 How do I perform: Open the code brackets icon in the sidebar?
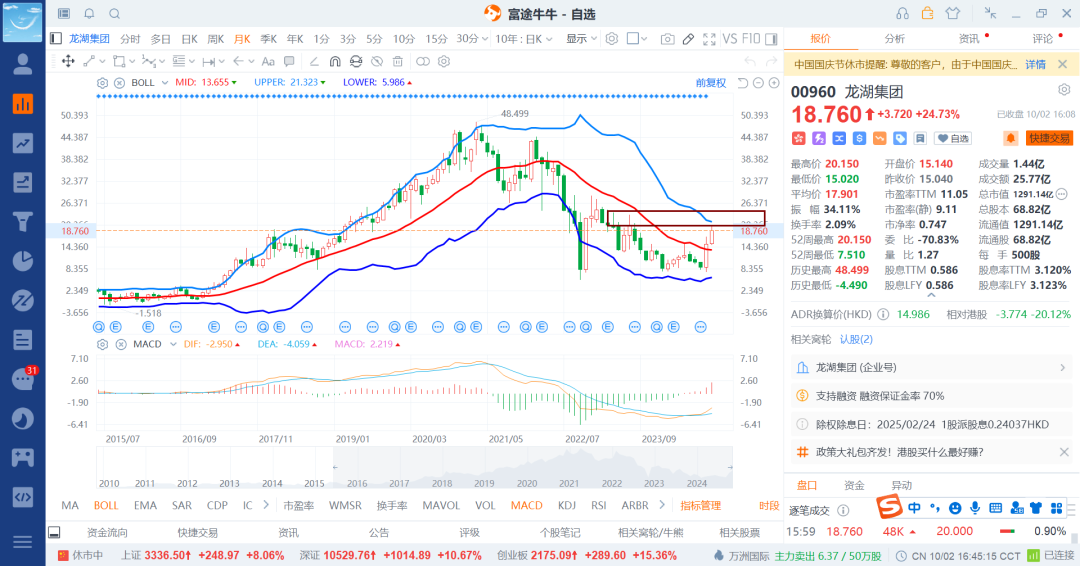[23, 496]
